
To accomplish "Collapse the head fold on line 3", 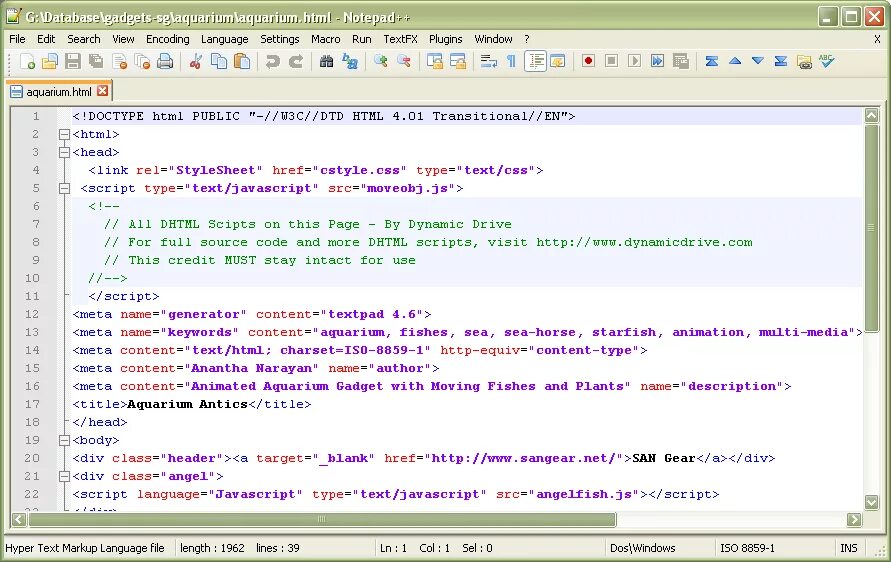I will pos(64,152).
